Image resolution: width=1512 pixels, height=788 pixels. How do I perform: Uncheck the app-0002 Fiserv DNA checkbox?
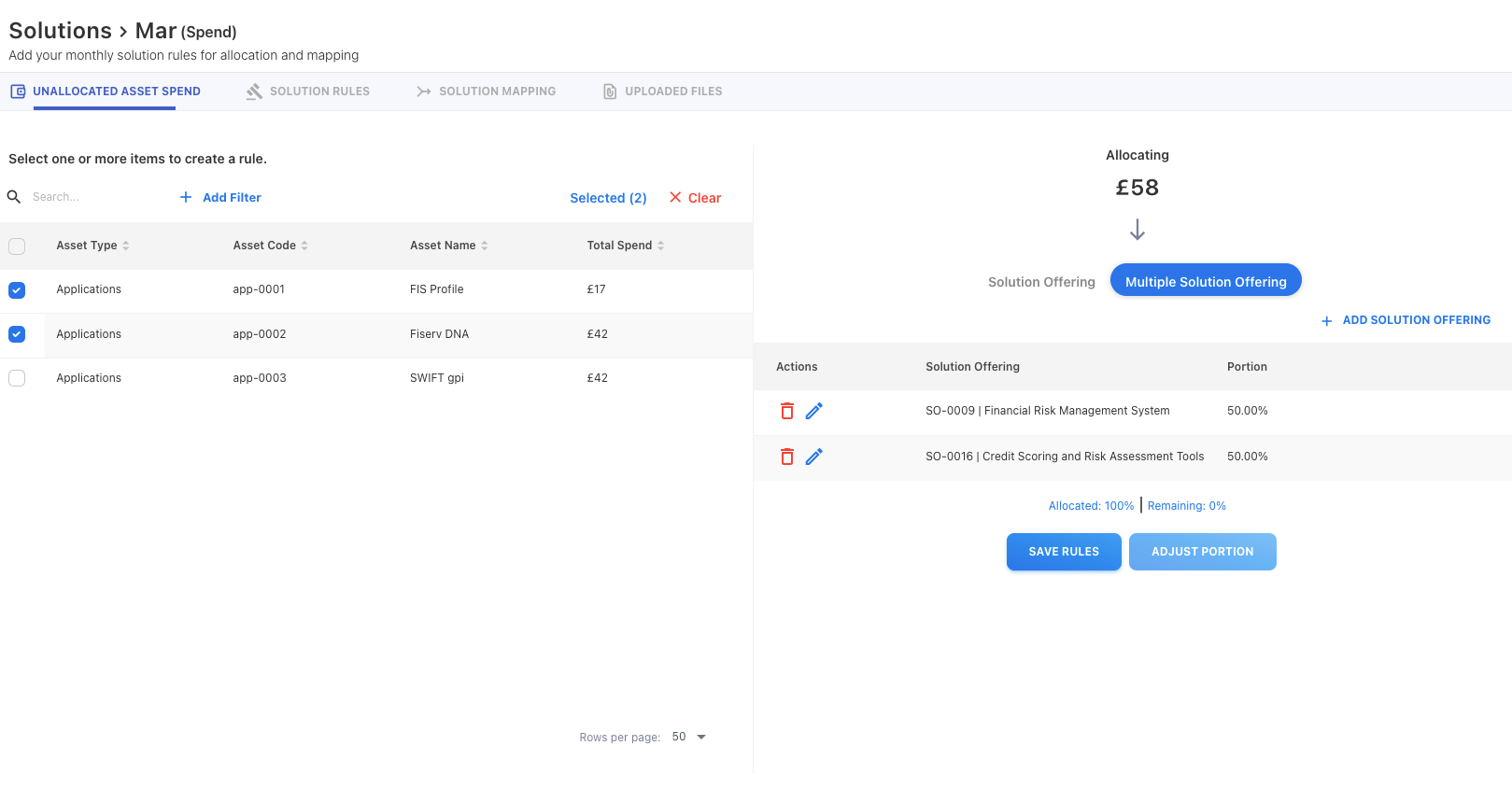click(x=17, y=334)
